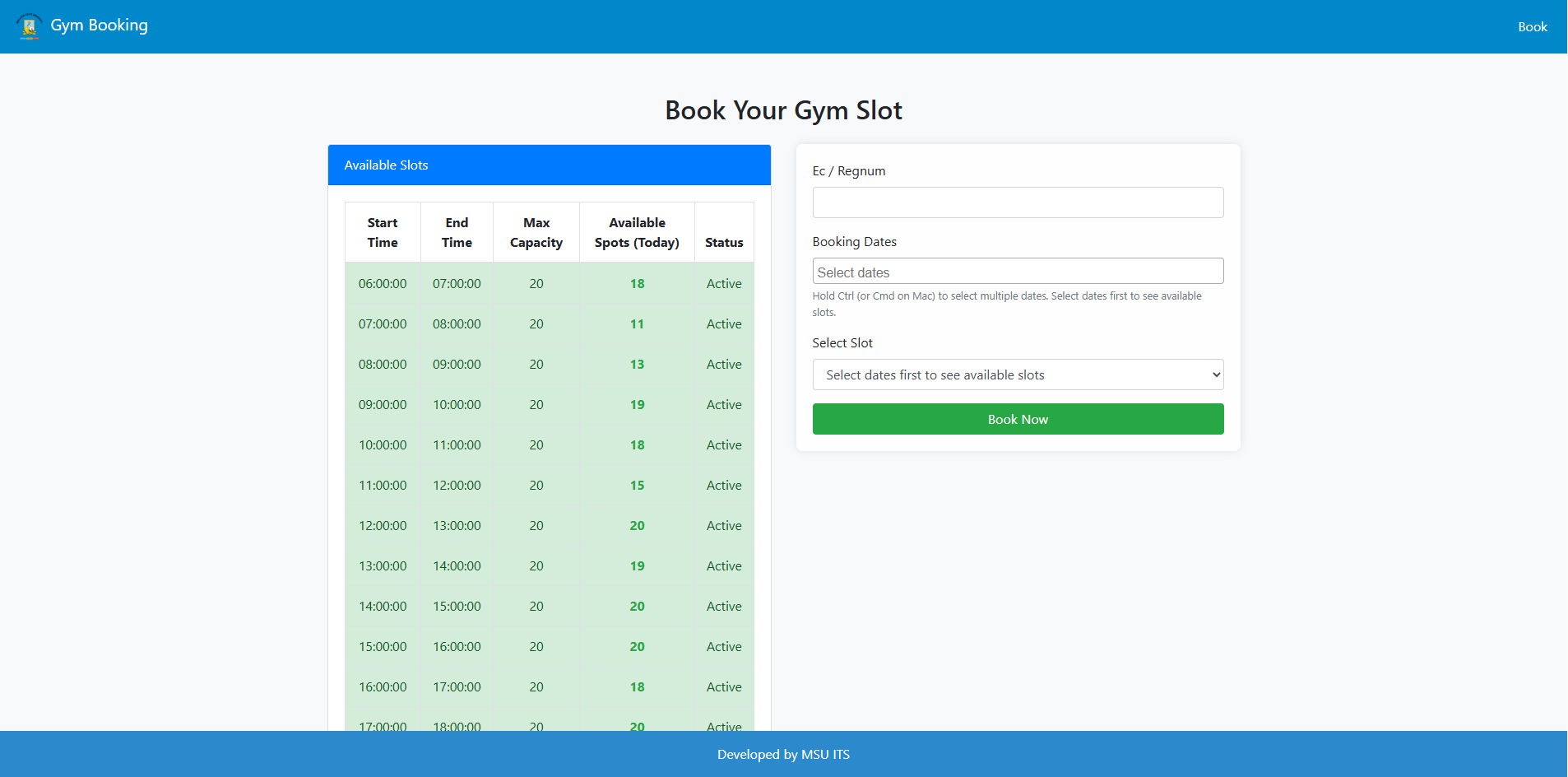Select the 12:00:00 start time cell

pos(383,526)
